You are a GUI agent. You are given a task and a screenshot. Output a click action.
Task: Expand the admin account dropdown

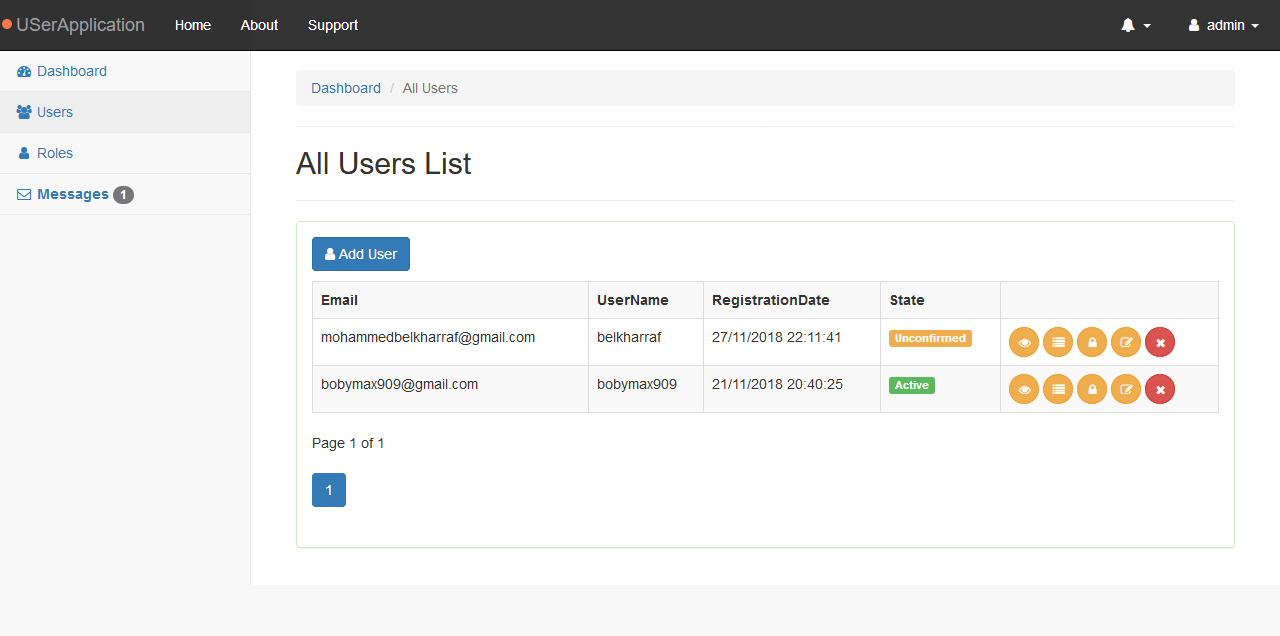(x=1223, y=25)
